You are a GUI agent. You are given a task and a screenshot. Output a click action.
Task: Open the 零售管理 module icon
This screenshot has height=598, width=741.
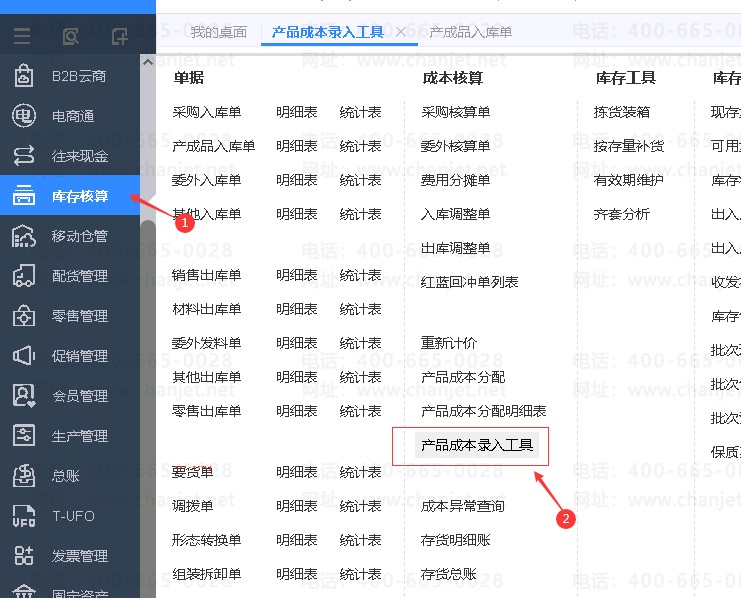click(x=24, y=315)
